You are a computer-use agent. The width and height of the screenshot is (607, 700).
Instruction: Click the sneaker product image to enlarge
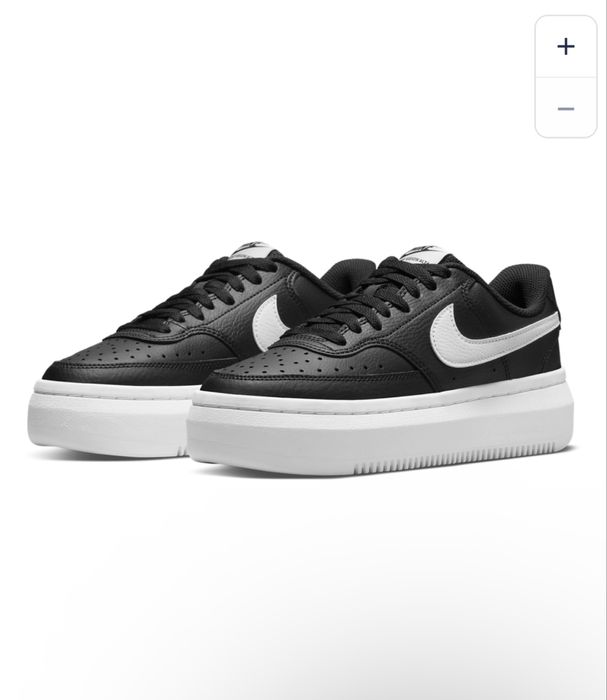point(302,357)
